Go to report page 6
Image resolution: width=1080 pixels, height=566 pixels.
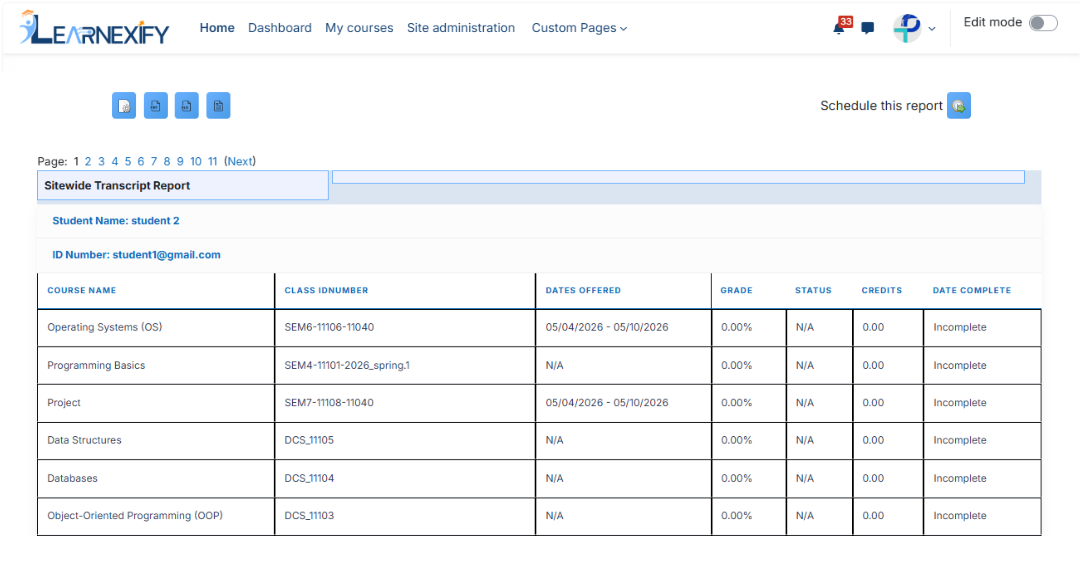[x=141, y=161]
